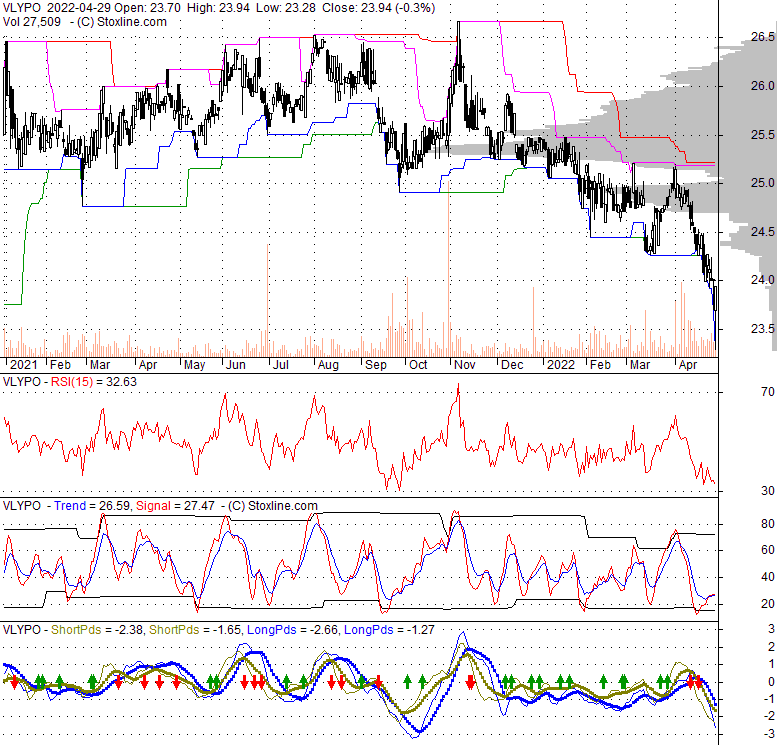Select the Jun label on the time axis
778x746 pixels.
[x=236, y=365]
